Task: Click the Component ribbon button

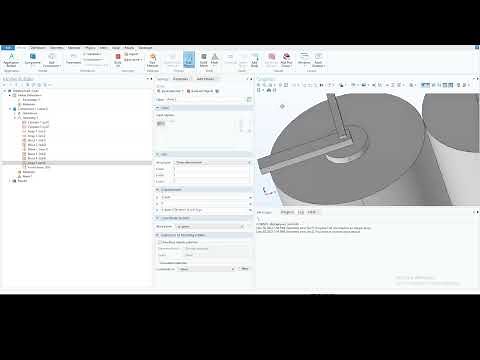Action: (32, 59)
